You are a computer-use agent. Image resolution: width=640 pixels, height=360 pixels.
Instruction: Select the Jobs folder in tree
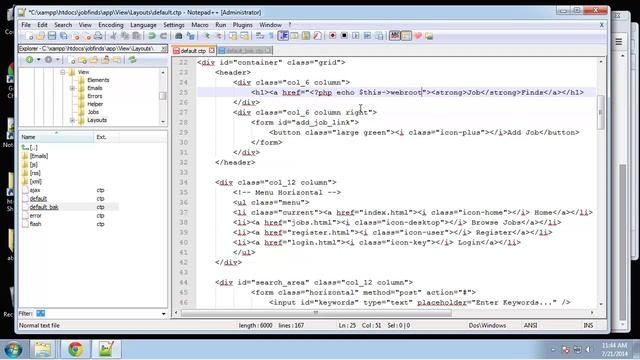click(x=93, y=112)
